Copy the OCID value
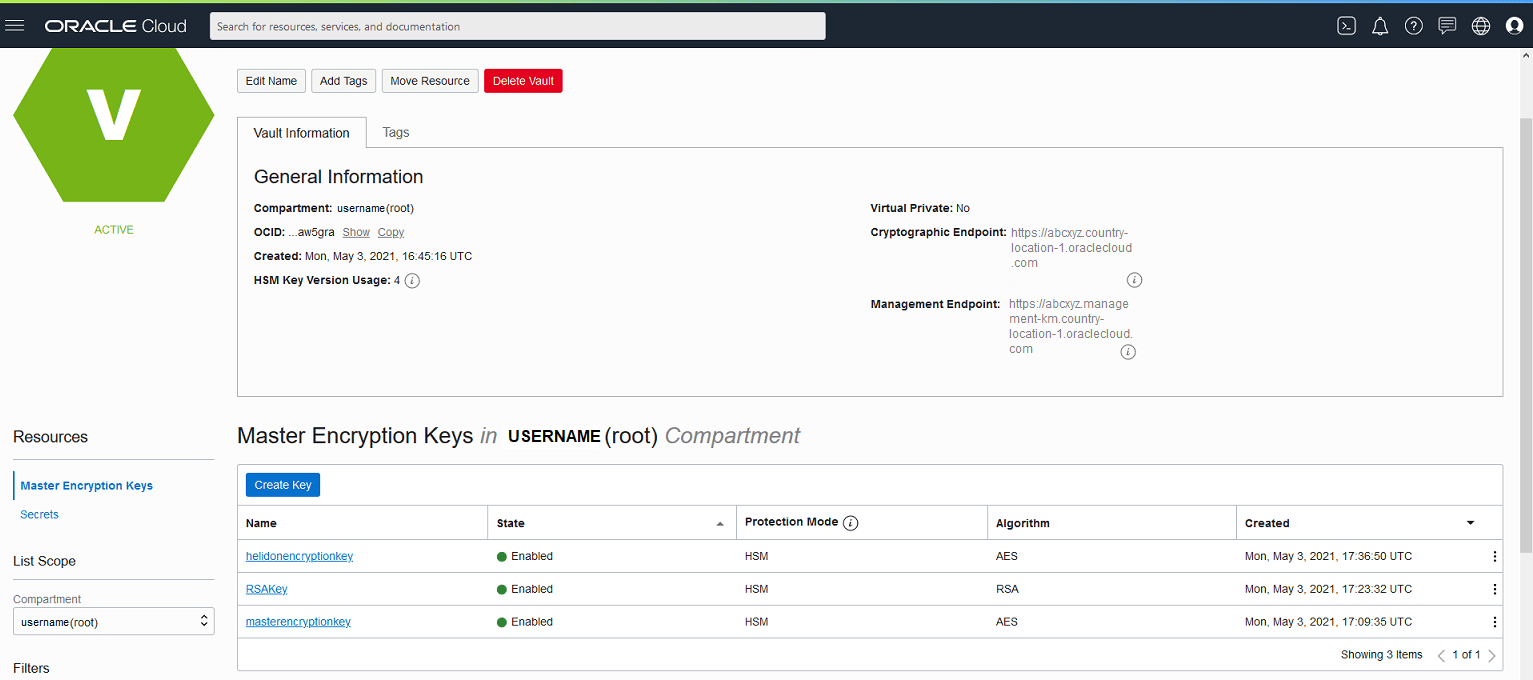The image size is (1533, 680). (x=391, y=232)
